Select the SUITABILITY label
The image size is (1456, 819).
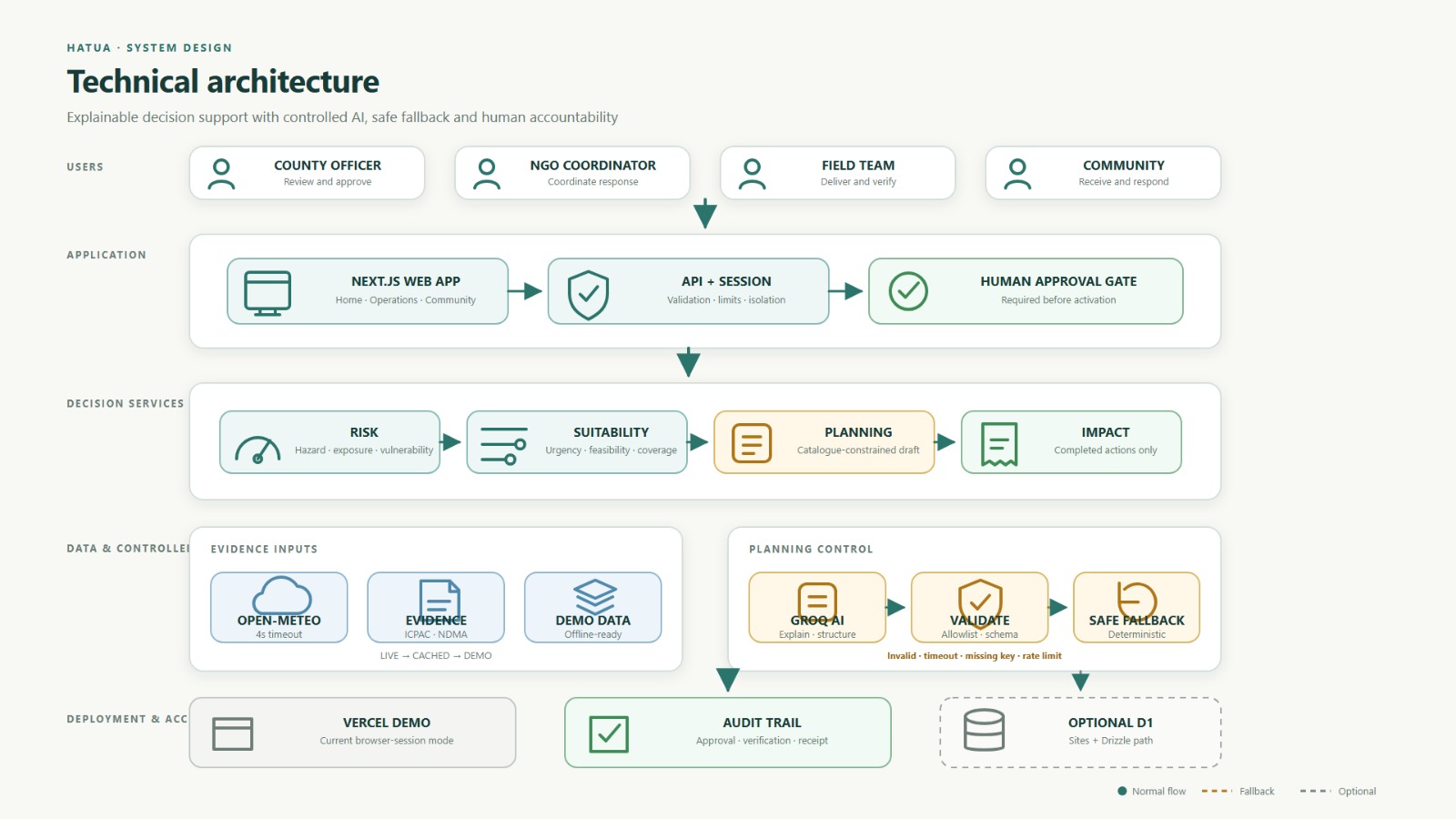point(612,432)
